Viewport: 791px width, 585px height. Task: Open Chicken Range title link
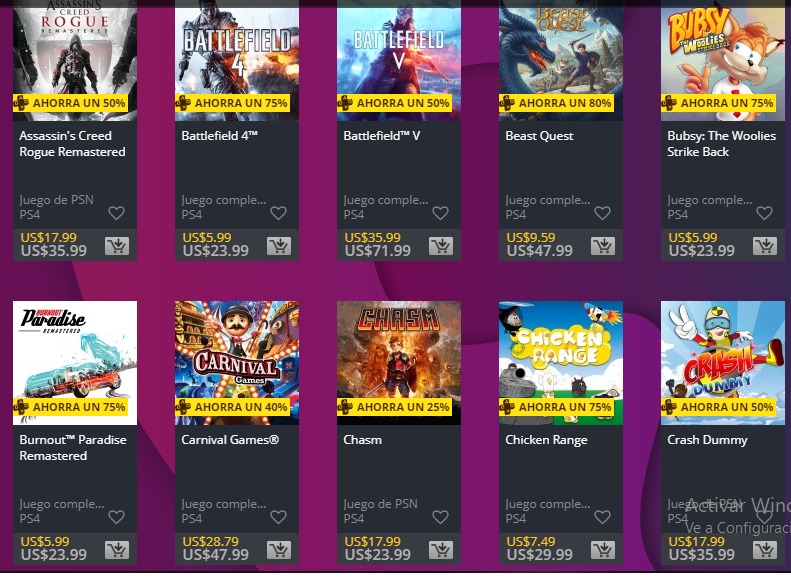pos(546,440)
